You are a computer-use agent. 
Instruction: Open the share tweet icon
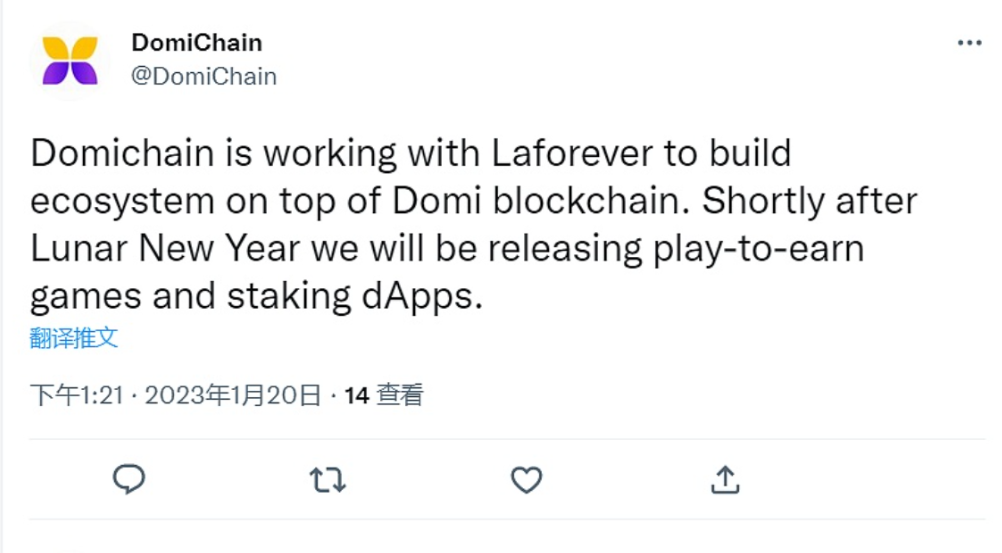click(x=724, y=480)
